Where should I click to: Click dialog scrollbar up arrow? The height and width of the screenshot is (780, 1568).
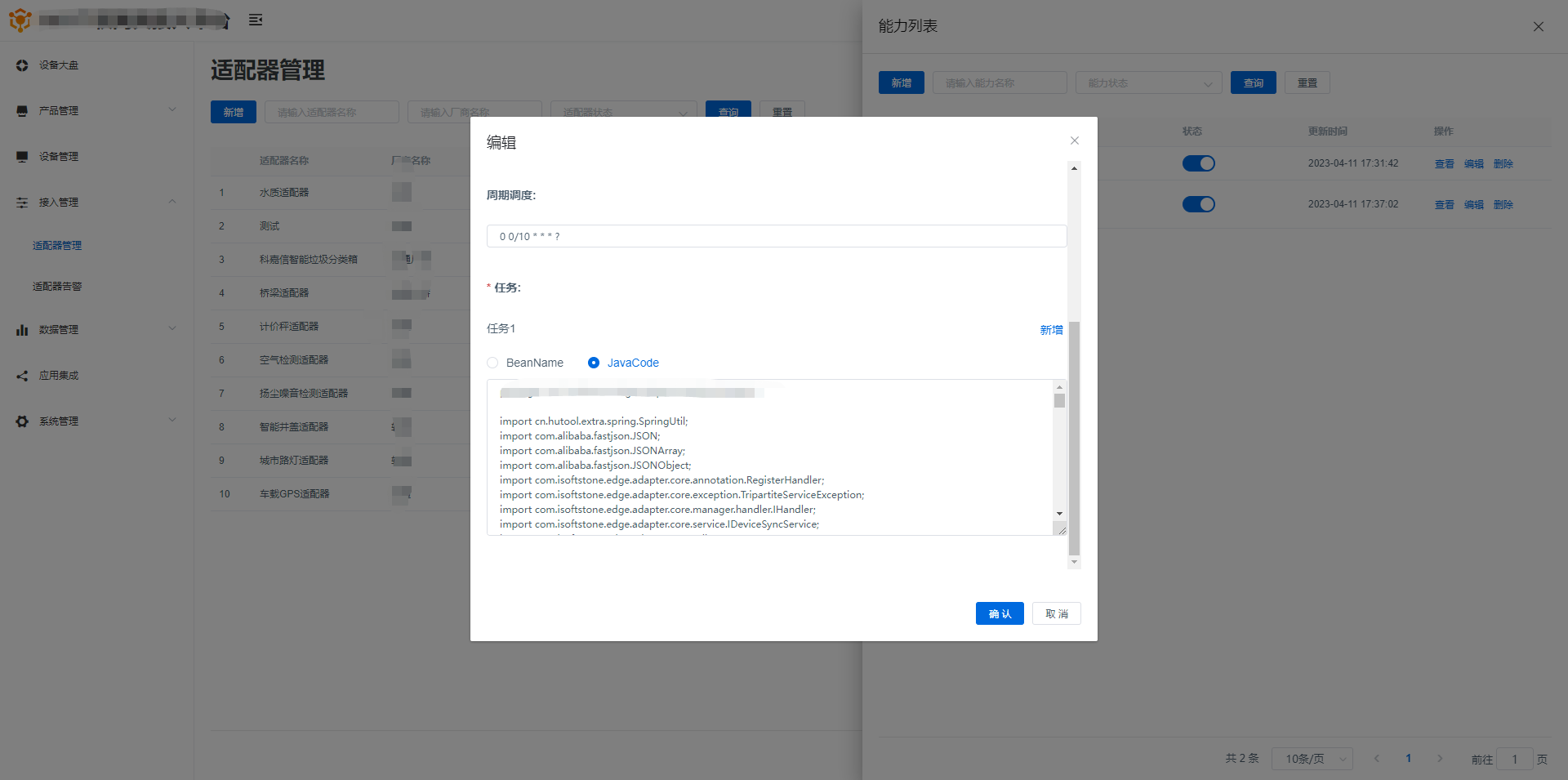(1074, 168)
